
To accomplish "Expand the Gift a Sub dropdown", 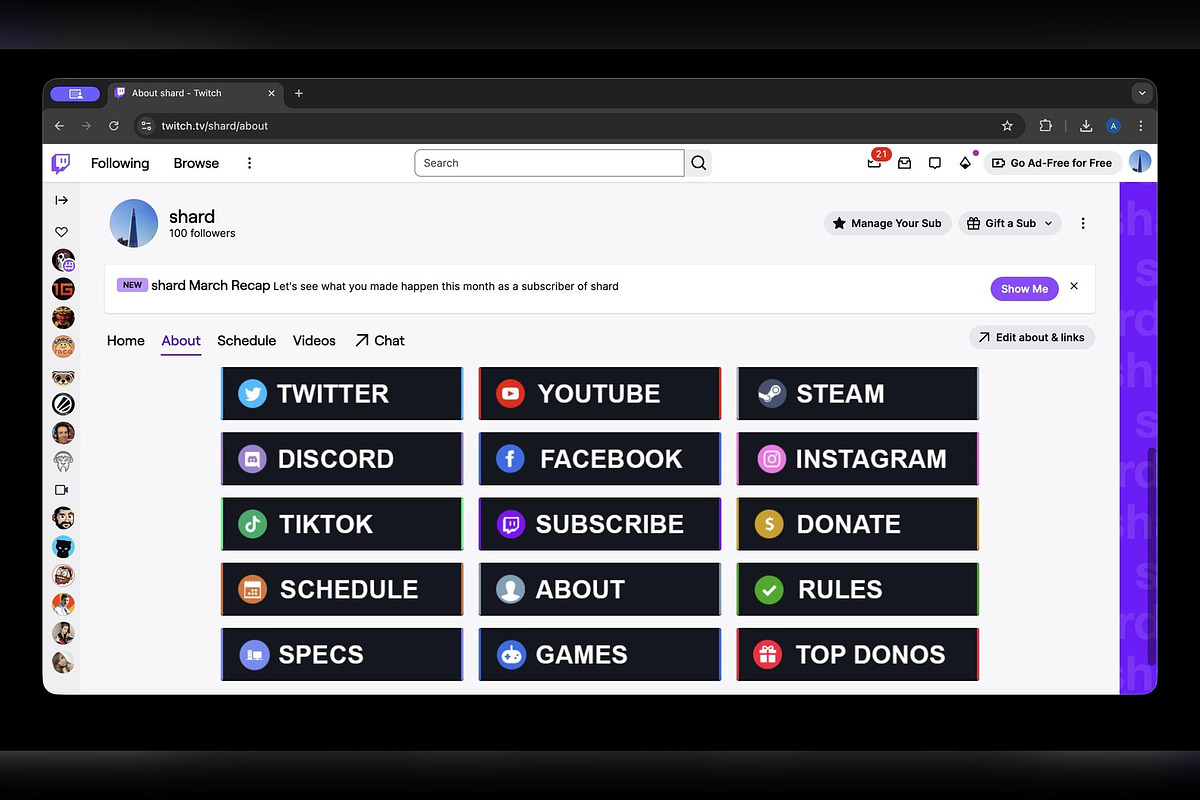I will [1010, 223].
